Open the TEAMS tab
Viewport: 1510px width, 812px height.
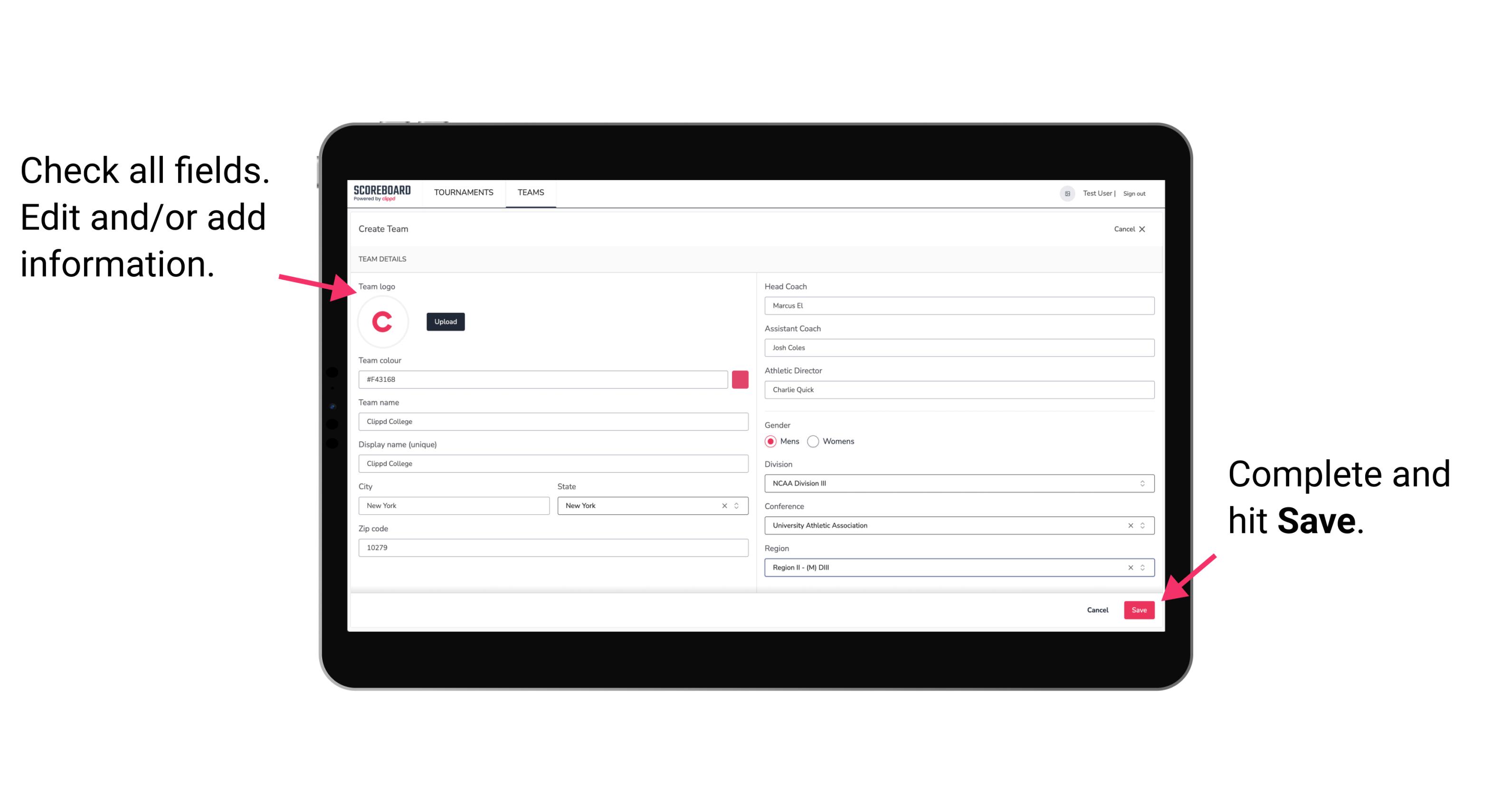click(x=530, y=193)
